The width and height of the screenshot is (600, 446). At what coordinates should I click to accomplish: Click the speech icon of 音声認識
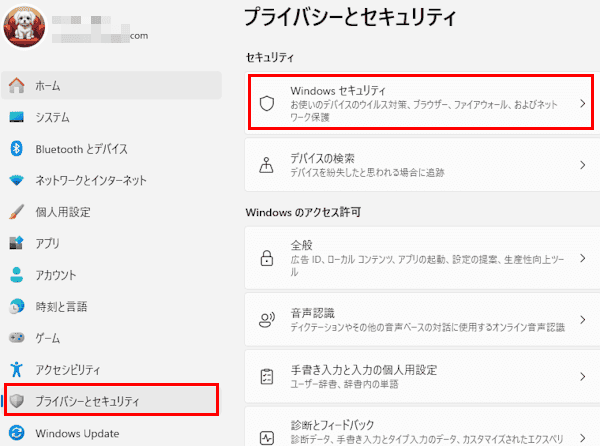point(267,320)
